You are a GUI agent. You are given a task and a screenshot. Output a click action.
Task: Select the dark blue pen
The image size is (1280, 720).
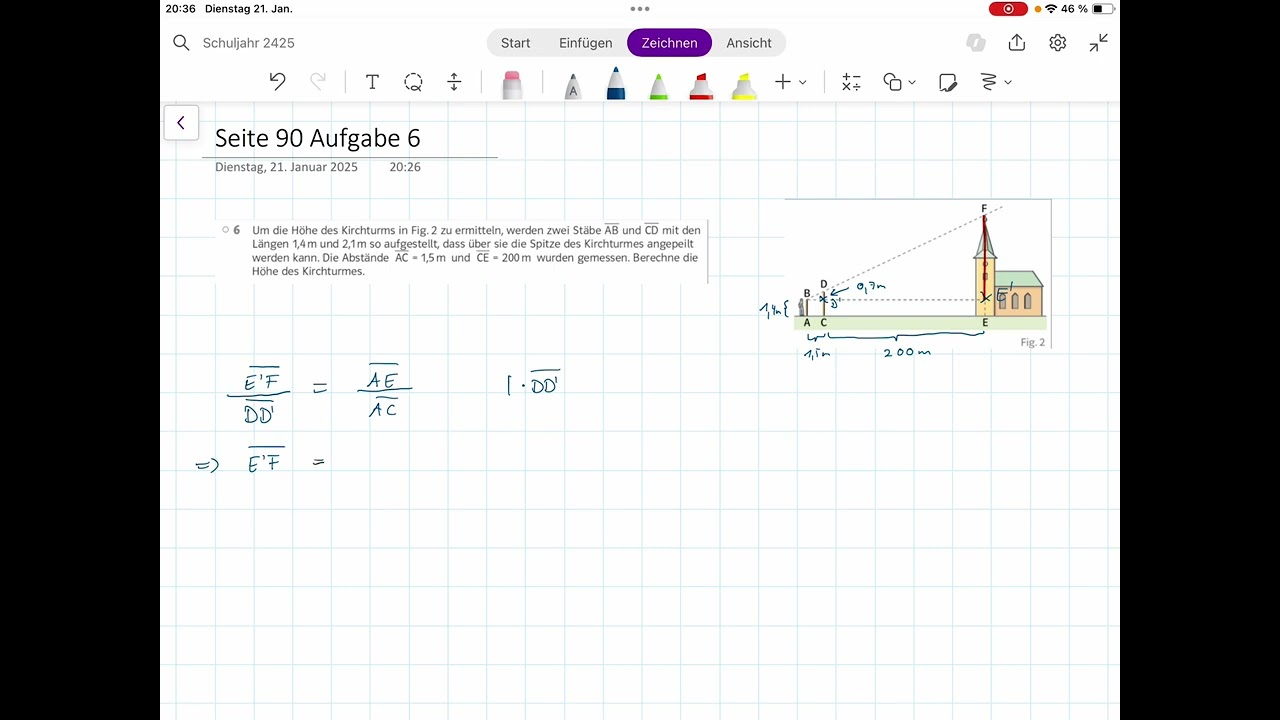click(616, 83)
